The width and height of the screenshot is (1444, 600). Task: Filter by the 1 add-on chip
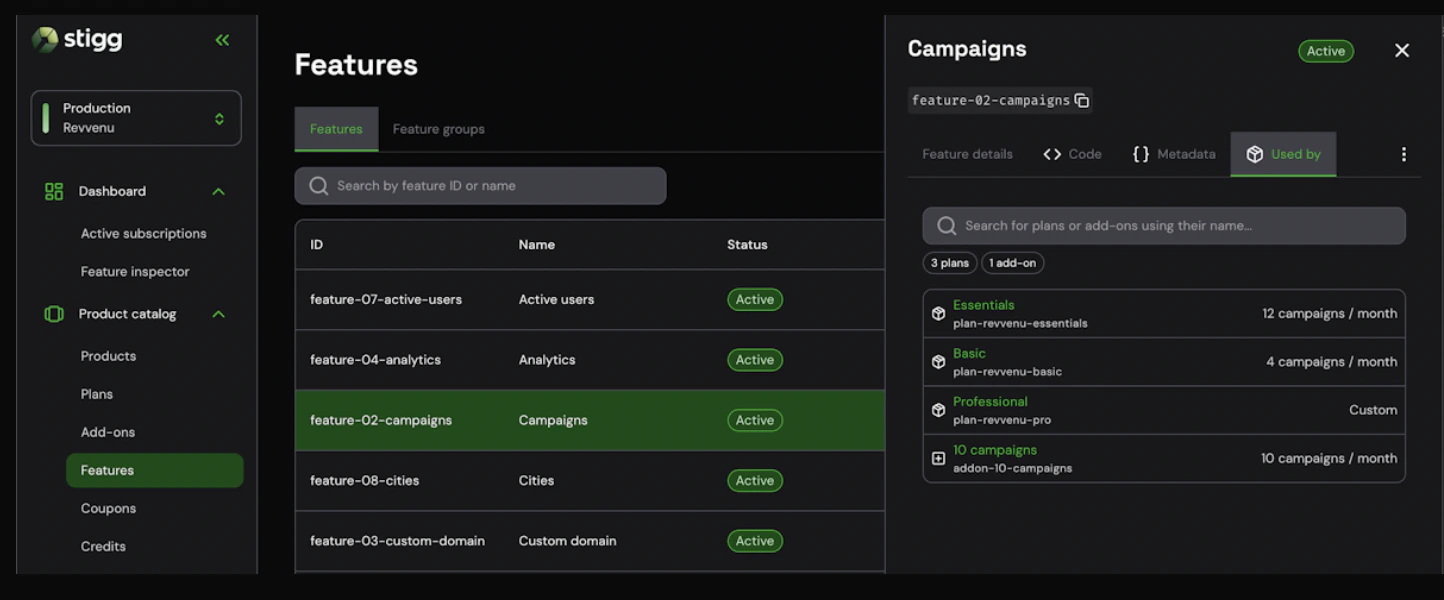[x=1013, y=263]
